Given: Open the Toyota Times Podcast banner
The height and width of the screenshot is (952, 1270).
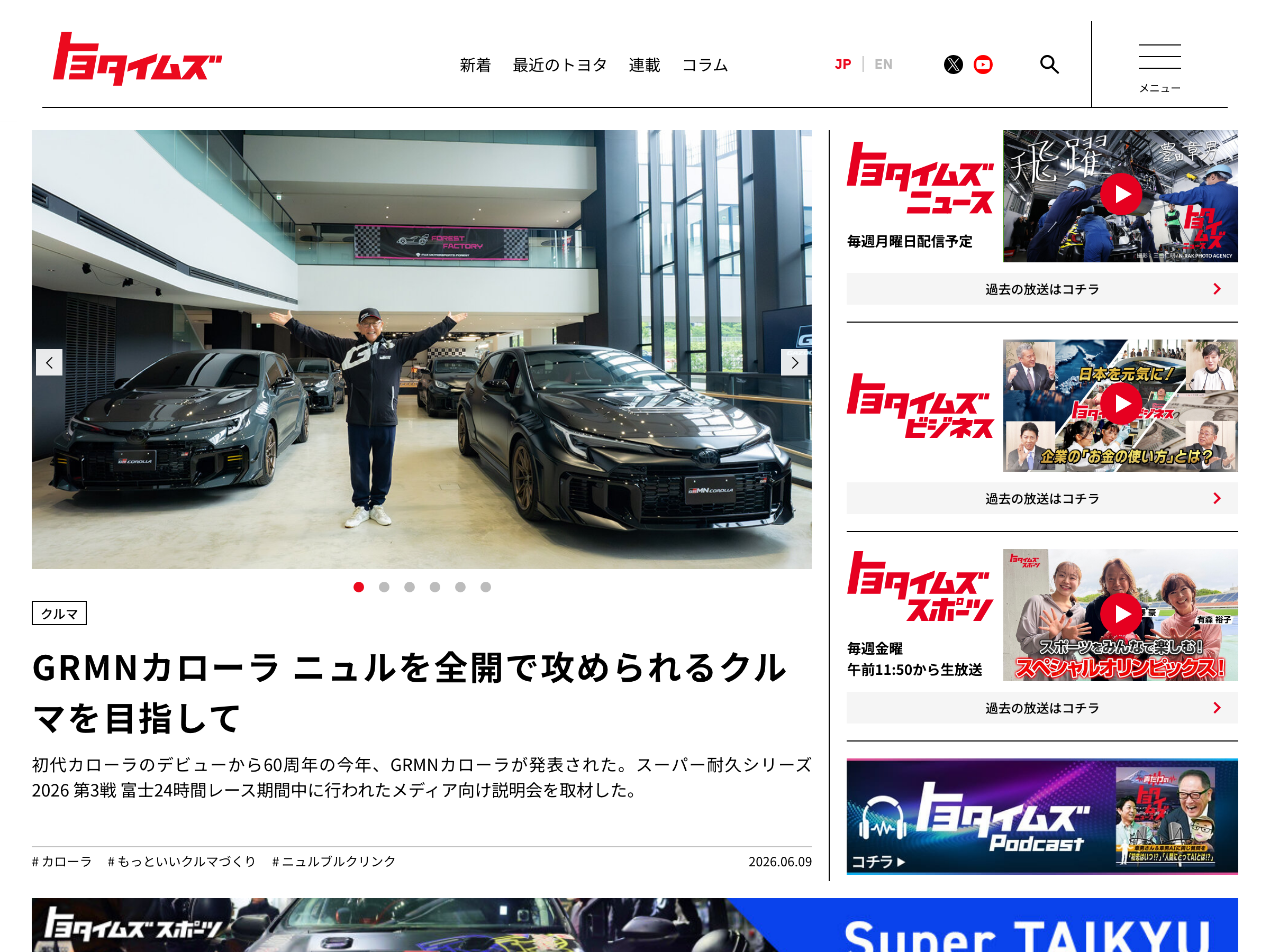Looking at the screenshot, I should [1042, 817].
